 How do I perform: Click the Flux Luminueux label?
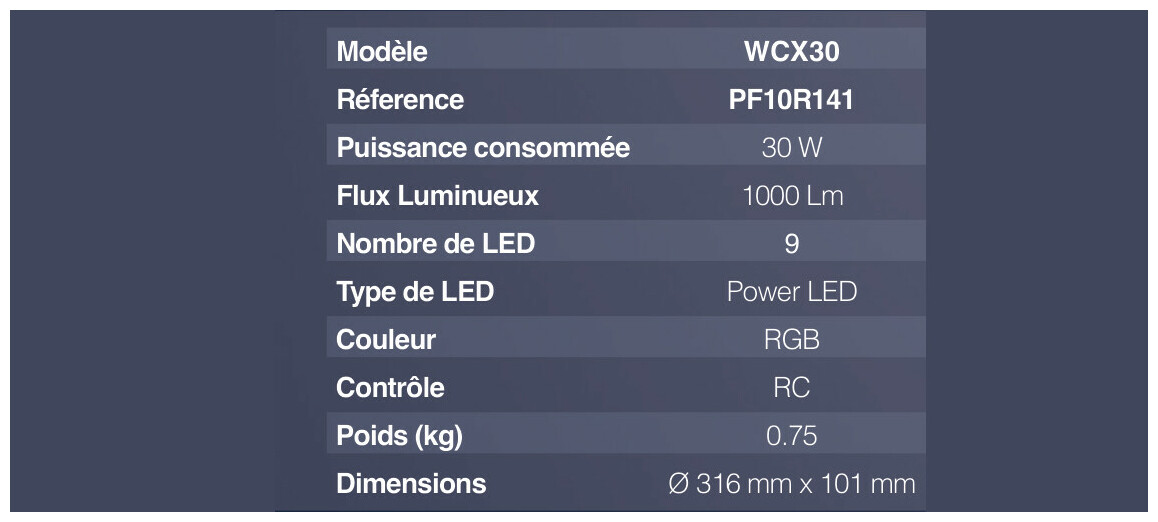coord(437,195)
